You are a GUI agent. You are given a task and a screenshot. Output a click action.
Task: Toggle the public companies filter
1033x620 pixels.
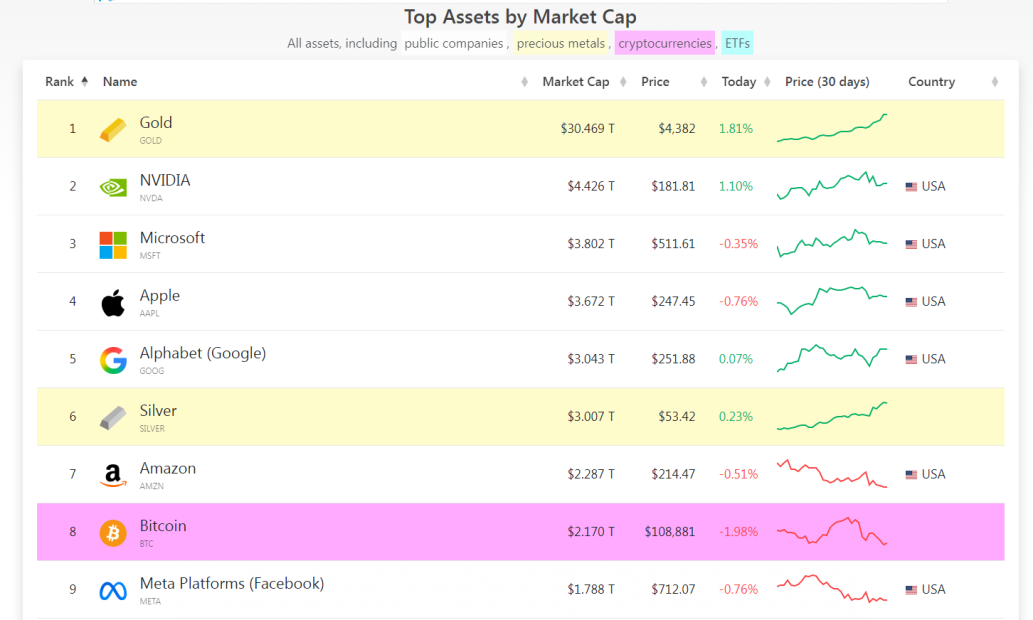(x=453, y=43)
